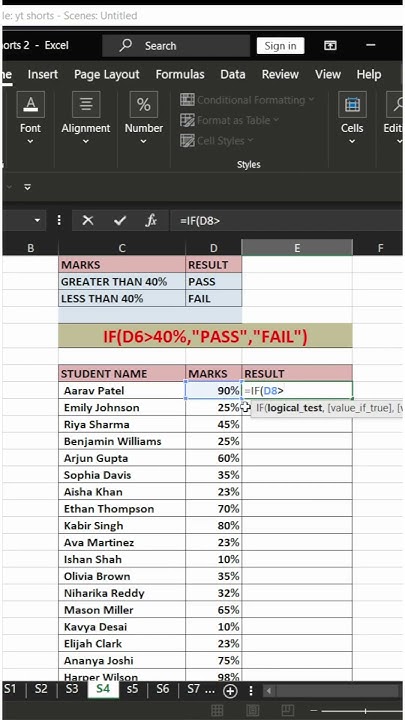
Task: Open the Alignment group icon
Action: coord(86,104)
